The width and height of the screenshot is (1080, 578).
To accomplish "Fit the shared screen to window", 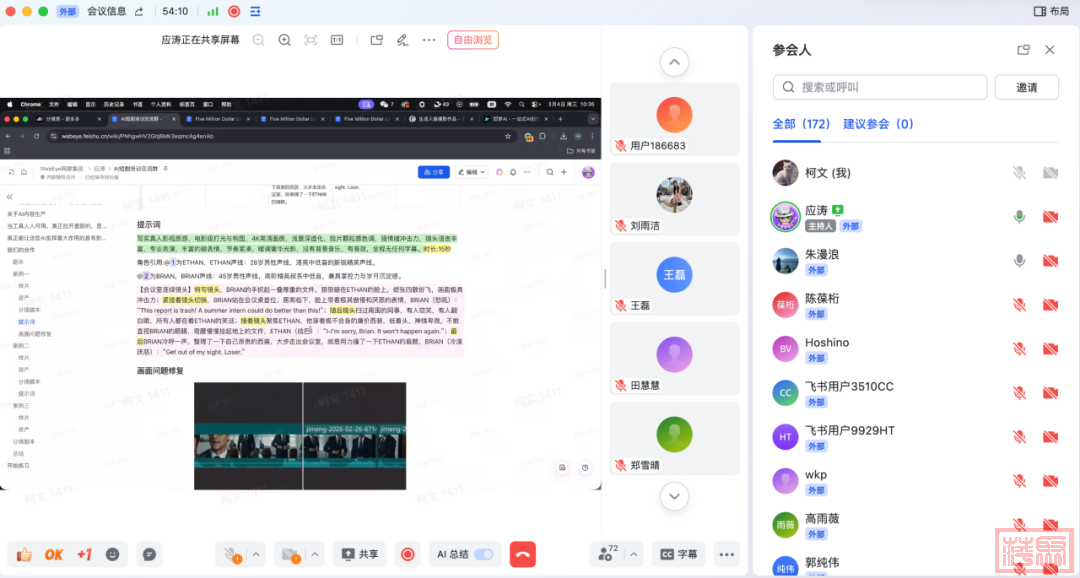I will [x=311, y=40].
